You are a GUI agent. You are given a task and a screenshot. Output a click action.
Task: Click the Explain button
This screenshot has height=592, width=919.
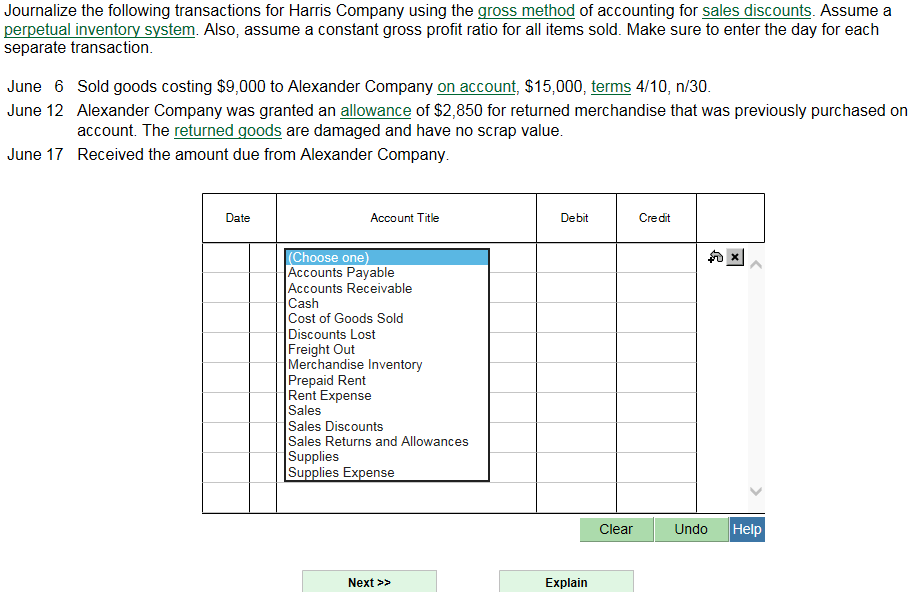tap(566, 582)
